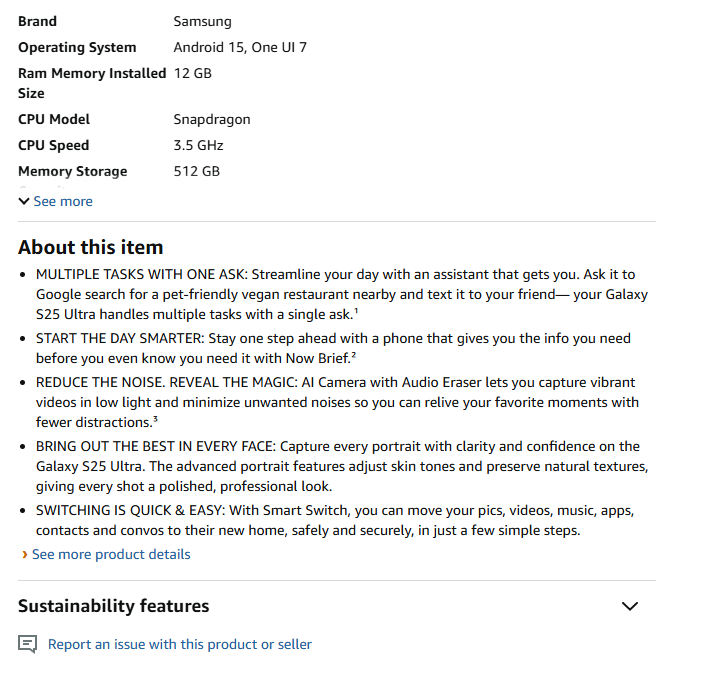Click the Brand value "Samsung"

[x=202, y=21]
